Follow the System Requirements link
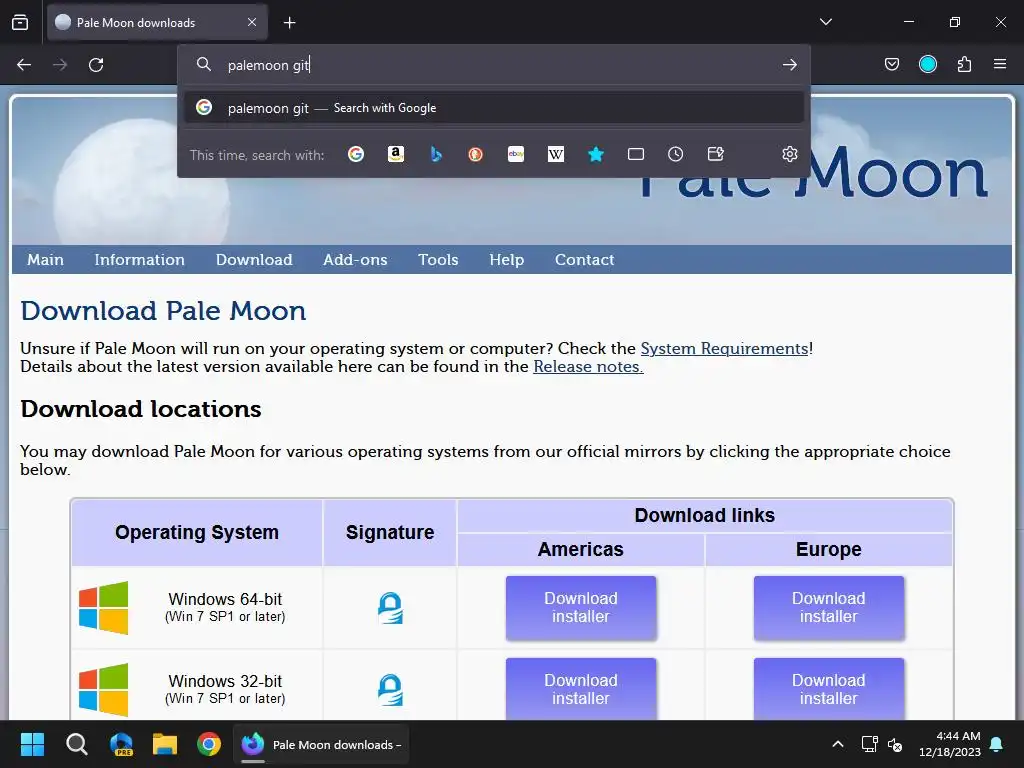Viewport: 1024px width, 768px height. point(724,348)
